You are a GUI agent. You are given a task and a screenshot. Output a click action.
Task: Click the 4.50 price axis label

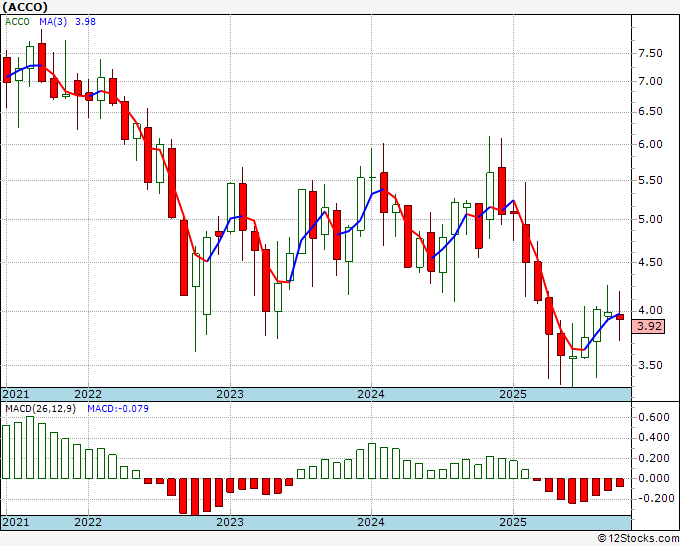coord(650,262)
